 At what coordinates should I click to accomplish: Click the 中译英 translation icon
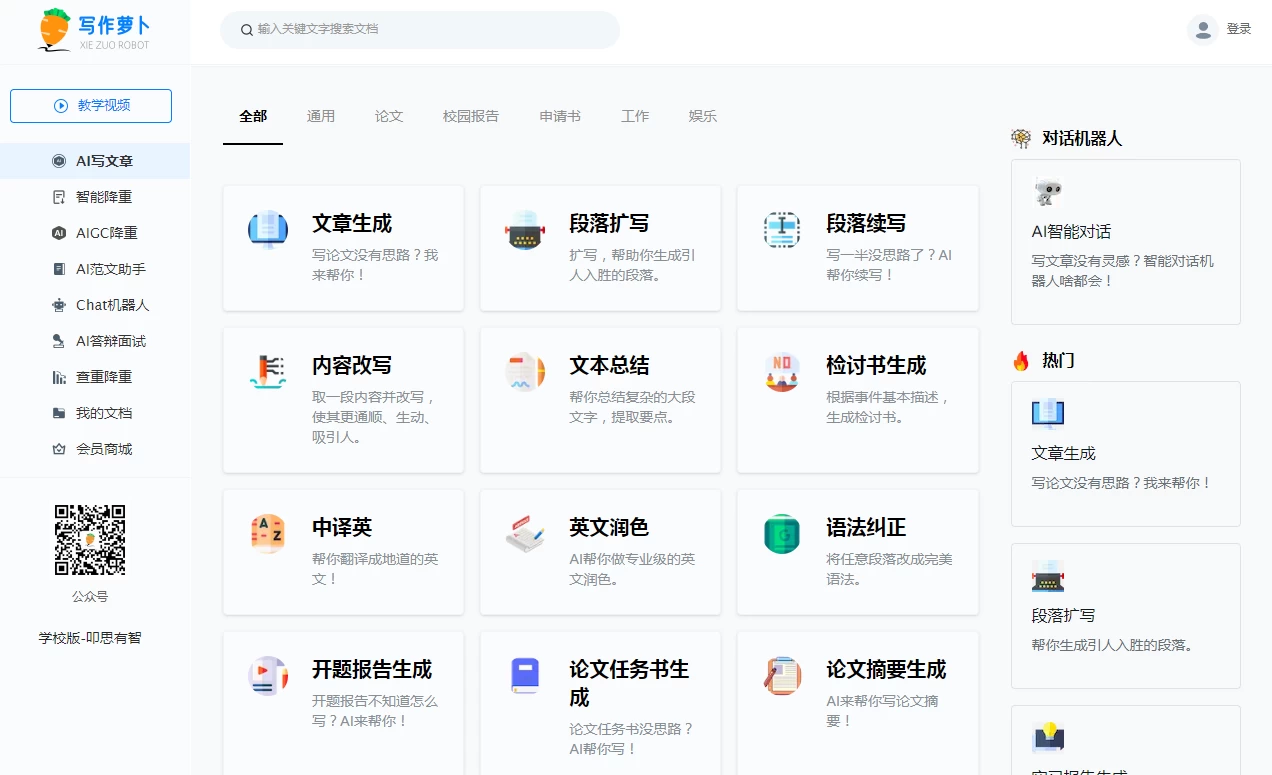267,534
